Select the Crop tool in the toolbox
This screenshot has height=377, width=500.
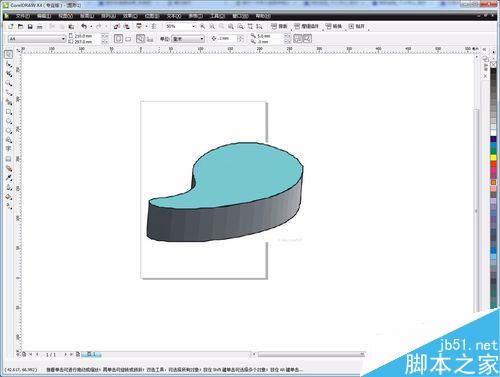pyautogui.click(x=9, y=74)
